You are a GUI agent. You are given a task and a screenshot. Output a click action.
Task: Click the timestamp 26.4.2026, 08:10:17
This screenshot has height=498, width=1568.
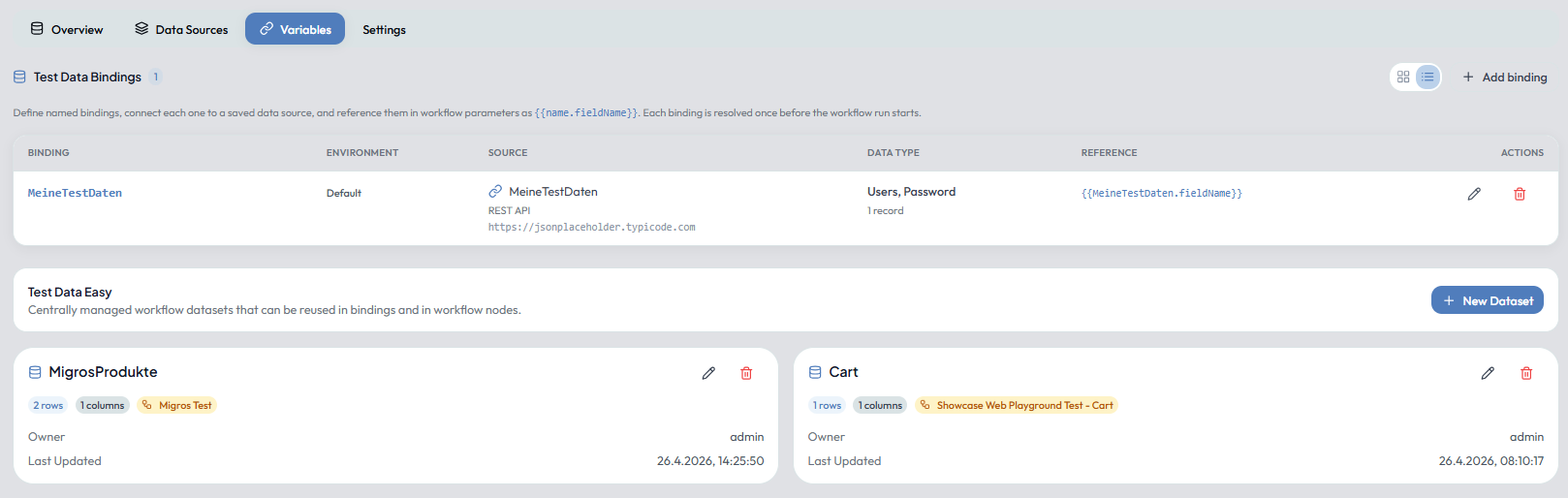pos(1490,461)
